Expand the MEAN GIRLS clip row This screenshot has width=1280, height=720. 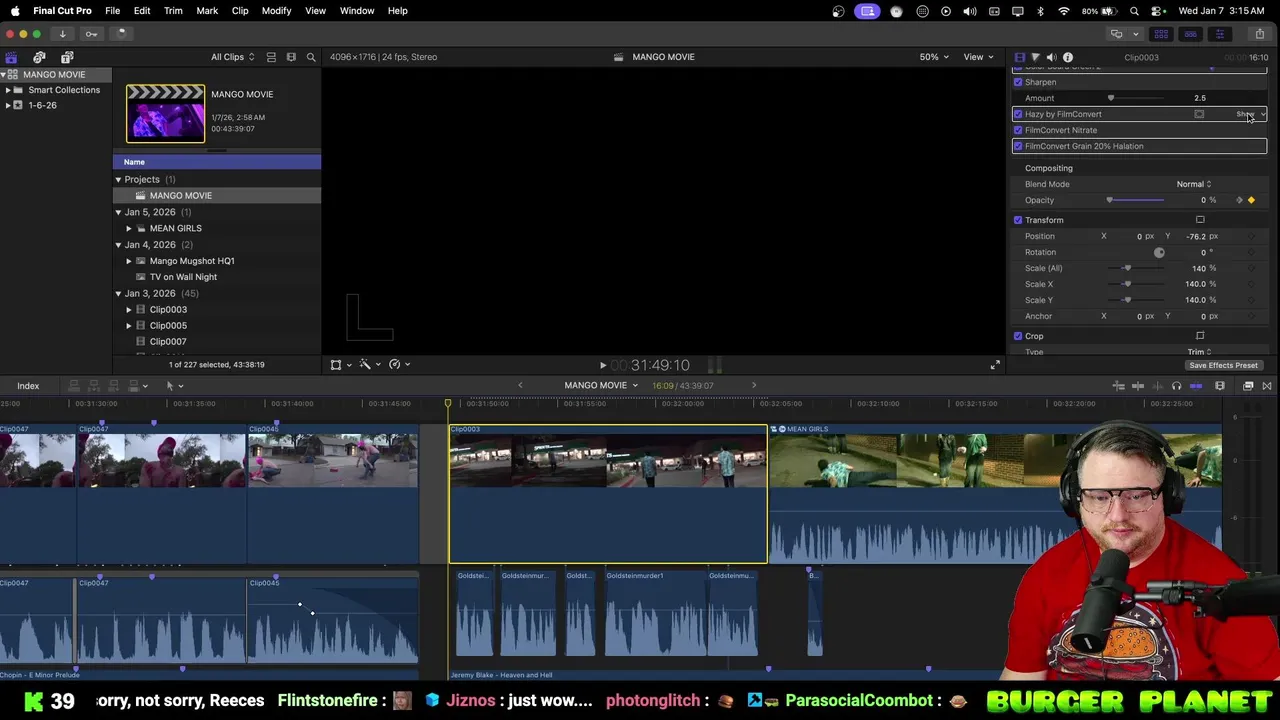[x=129, y=228]
